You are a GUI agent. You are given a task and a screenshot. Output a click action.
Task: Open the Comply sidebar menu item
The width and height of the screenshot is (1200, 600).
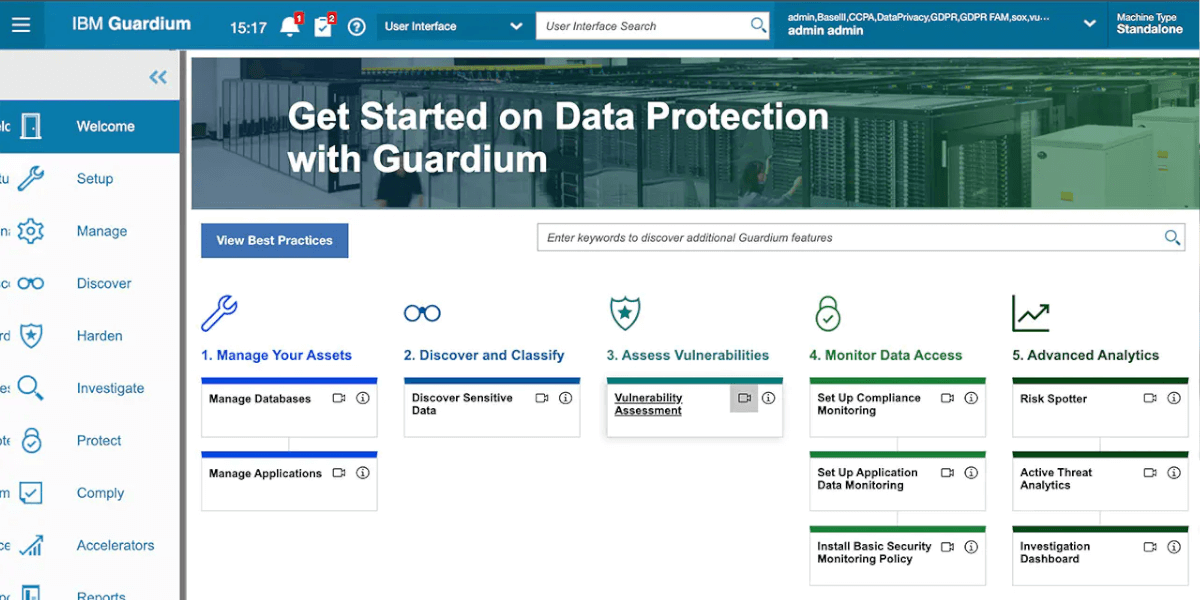point(99,493)
